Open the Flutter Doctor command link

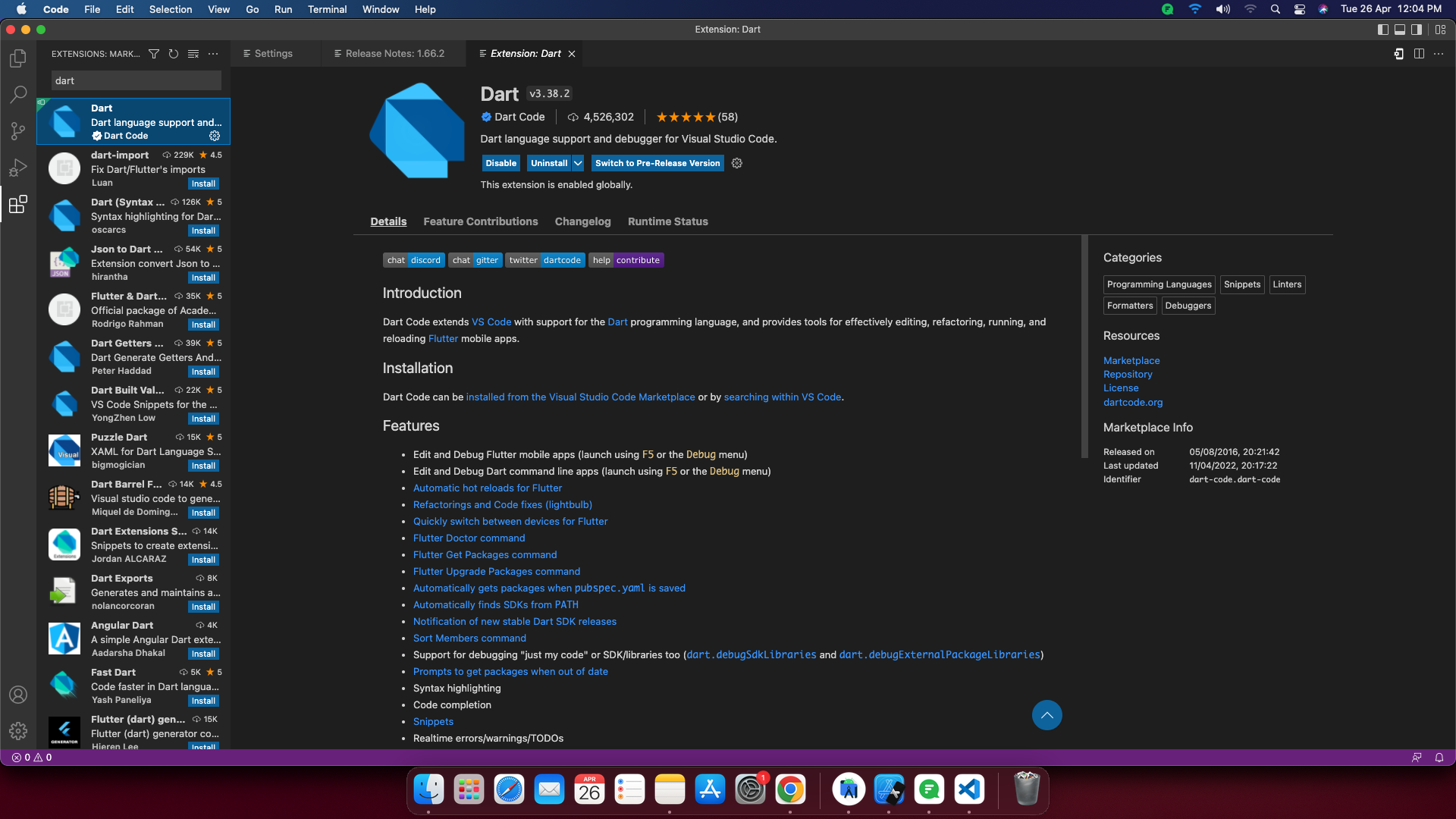tap(469, 538)
